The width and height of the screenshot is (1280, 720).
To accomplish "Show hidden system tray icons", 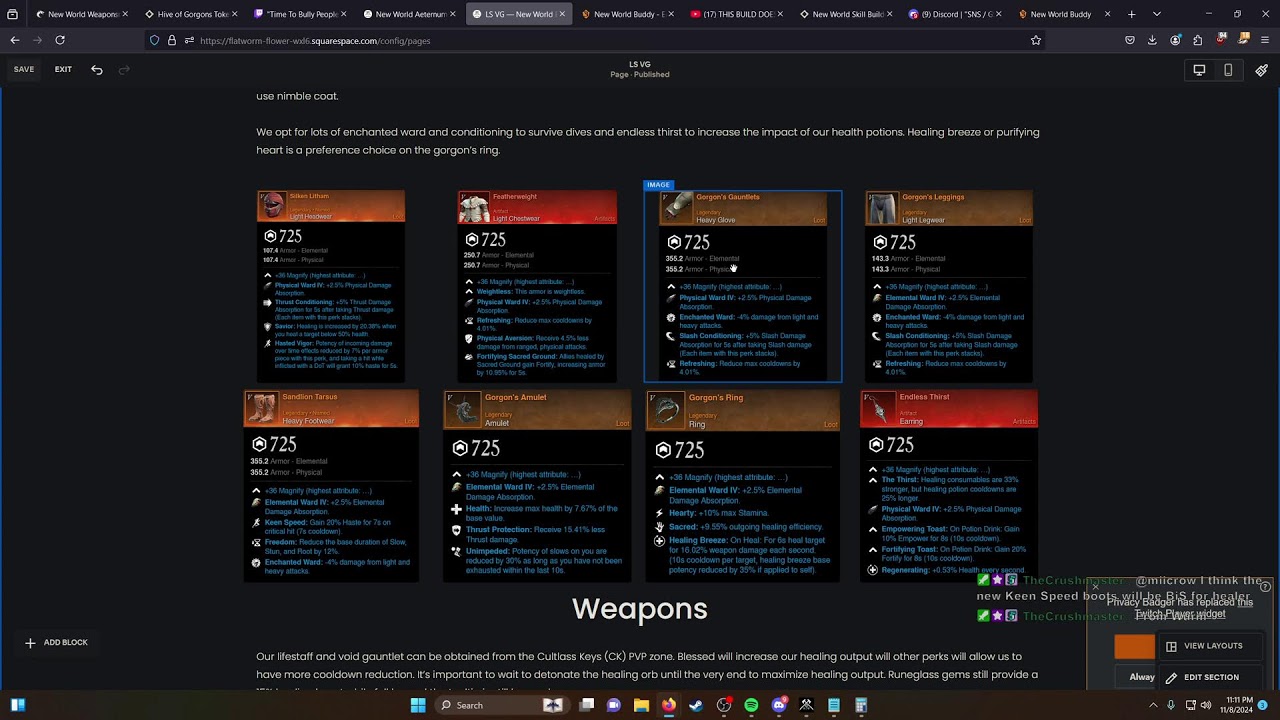I will [1153, 705].
